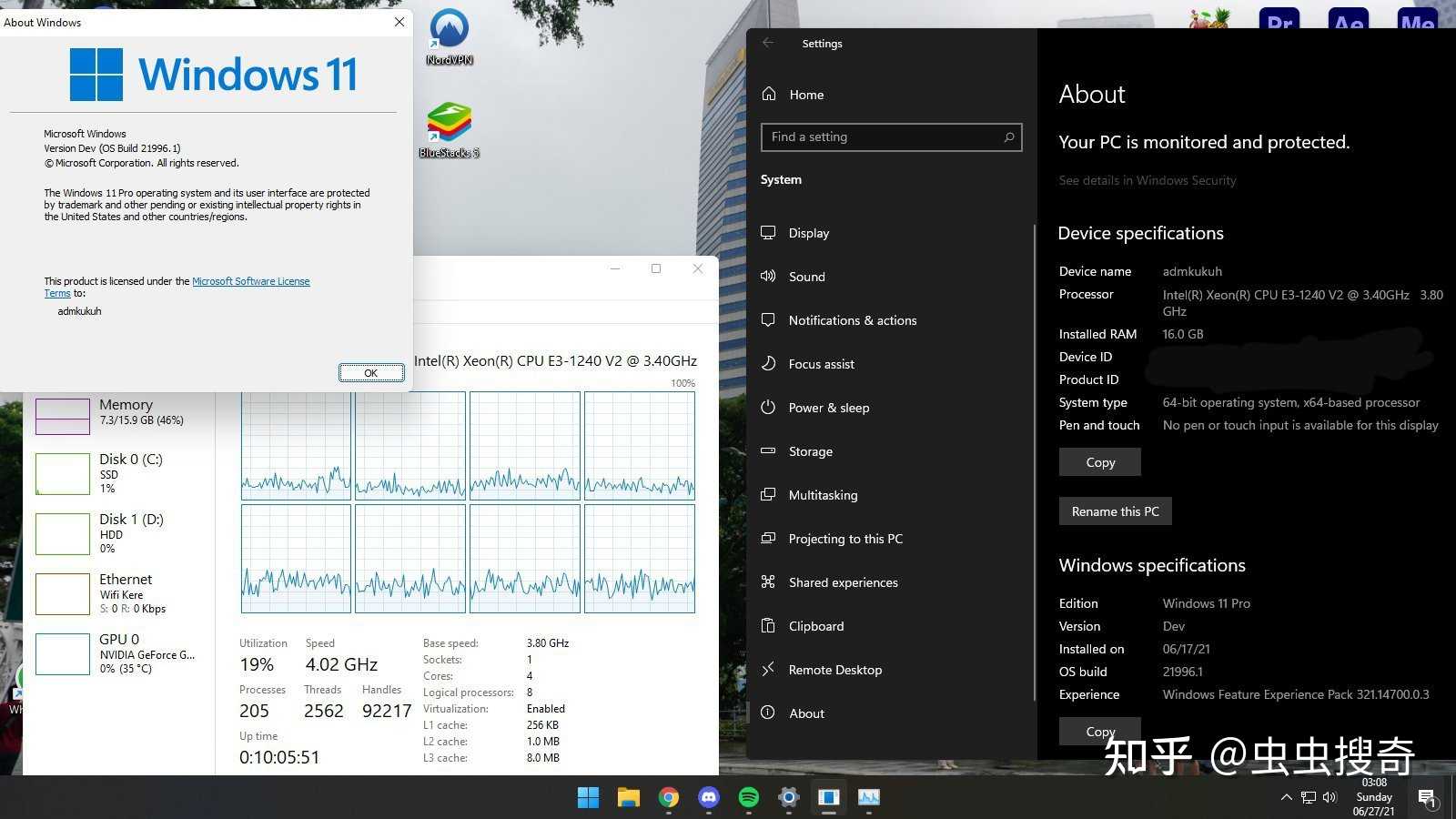Click the 4.02 GHz speed value
This screenshot has width=1456, height=819.
coord(341,664)
